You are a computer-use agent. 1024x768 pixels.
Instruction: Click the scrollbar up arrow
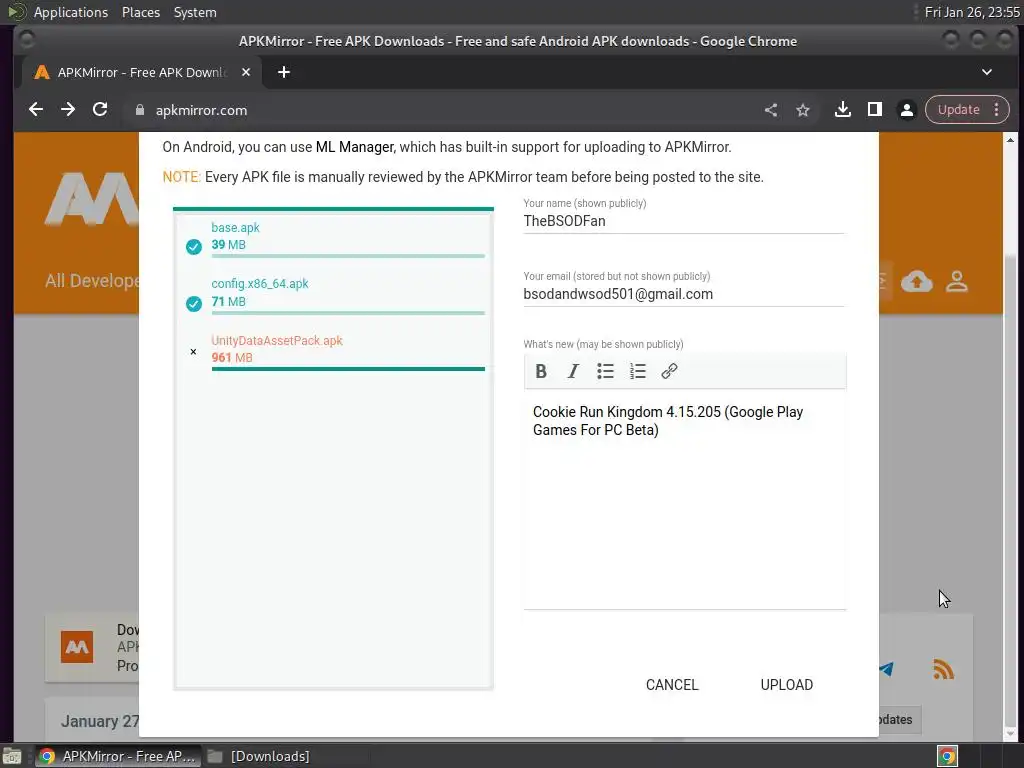(1010, 140)
